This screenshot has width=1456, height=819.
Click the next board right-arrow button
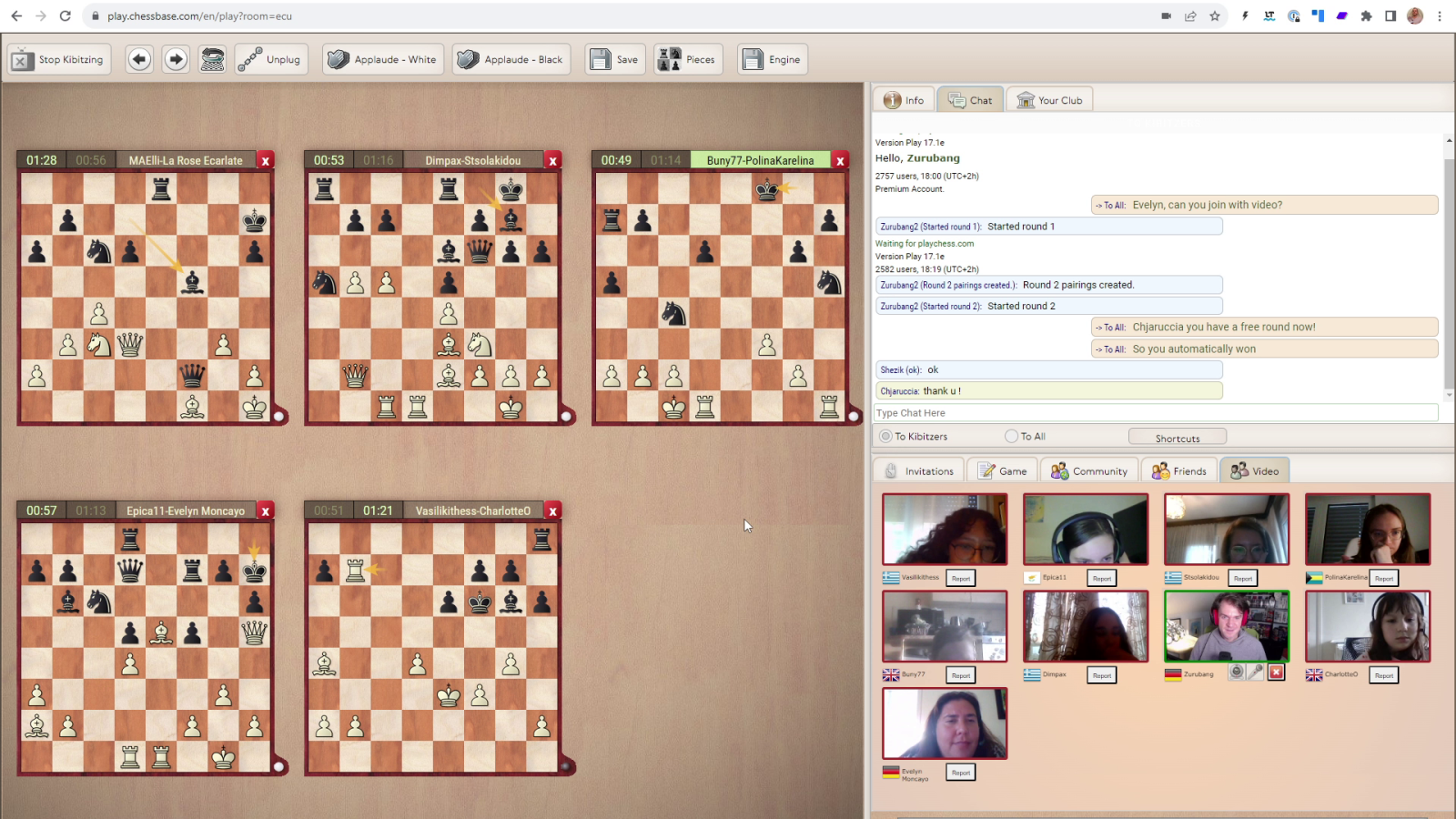coord(176,59)
